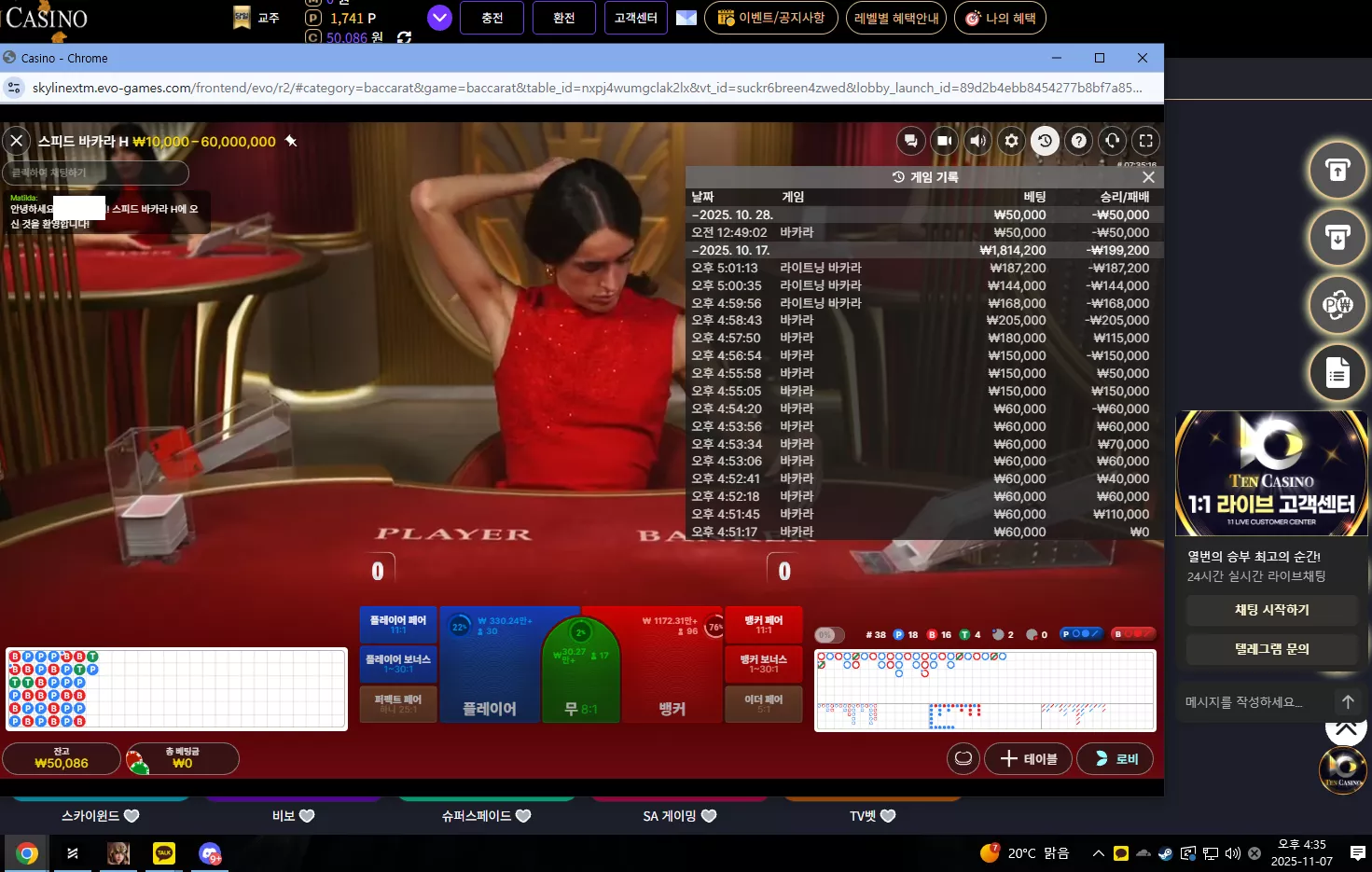Pin the table with the star icon
1372x872 pixels.
(x=291, y=141)
